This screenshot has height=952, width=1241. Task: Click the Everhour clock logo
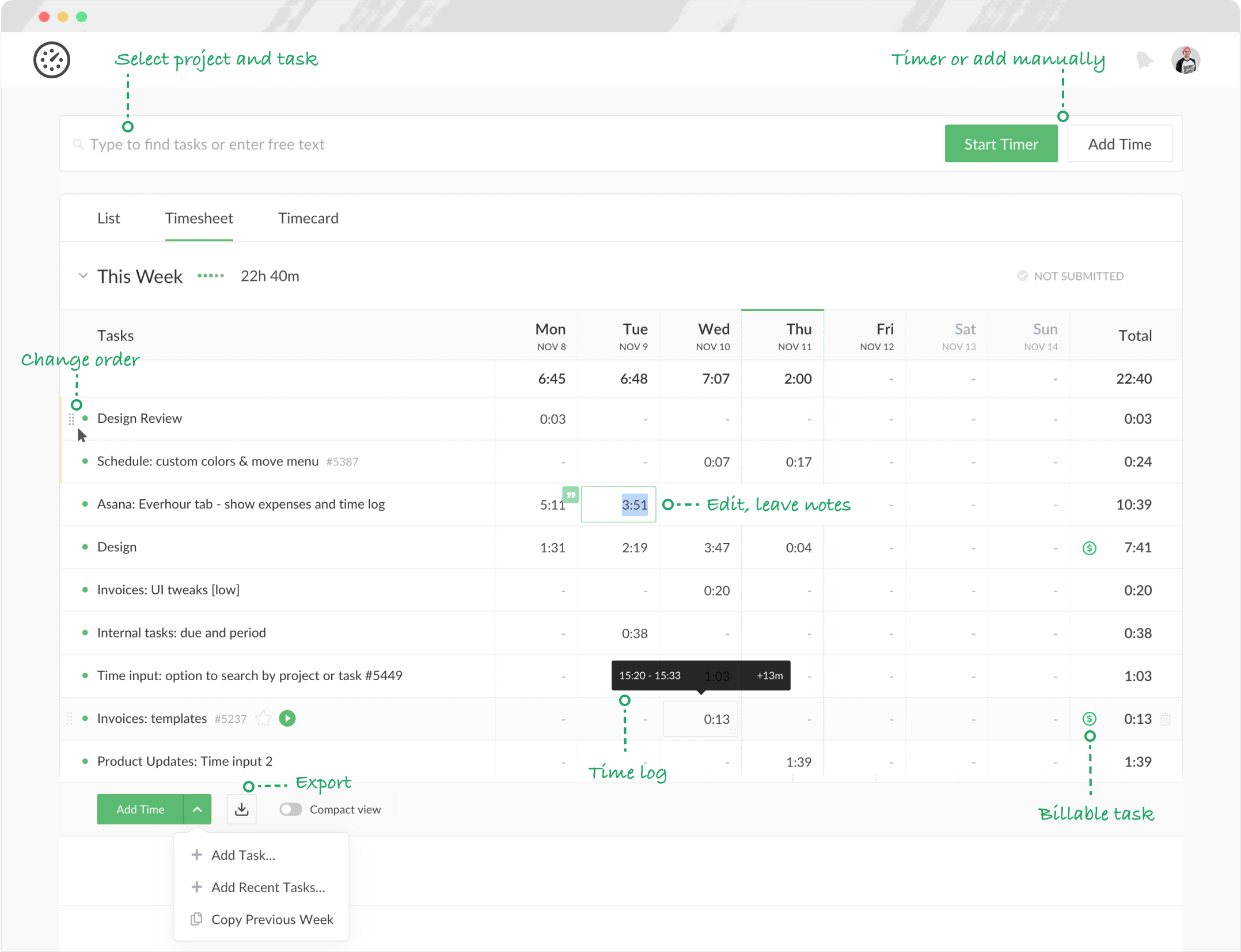(x=51, y=59)
